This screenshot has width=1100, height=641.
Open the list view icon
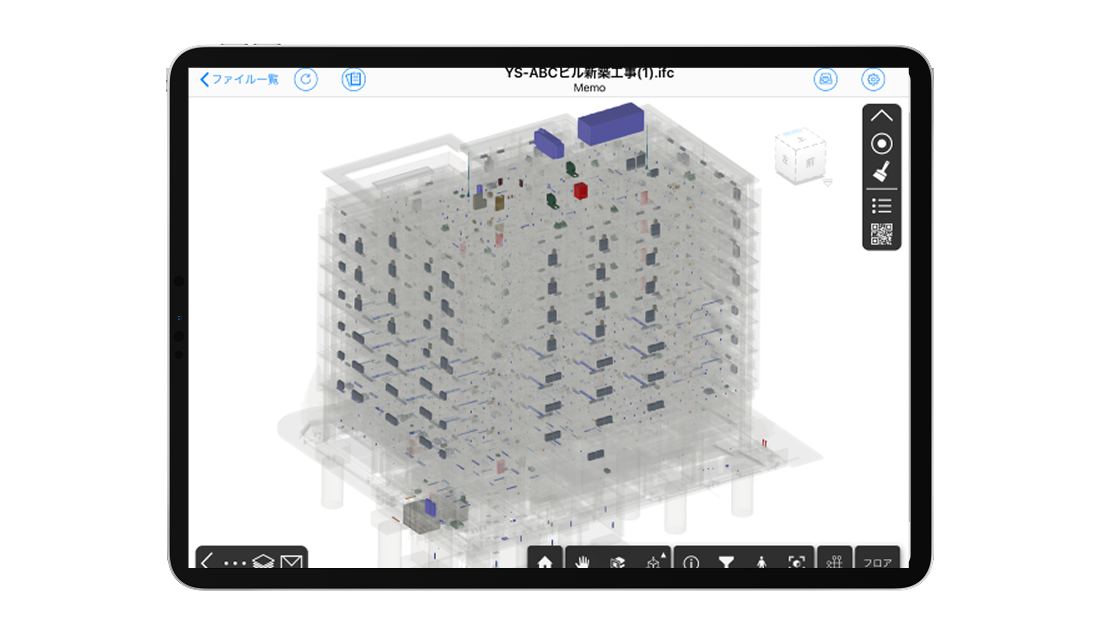[881, 206]
